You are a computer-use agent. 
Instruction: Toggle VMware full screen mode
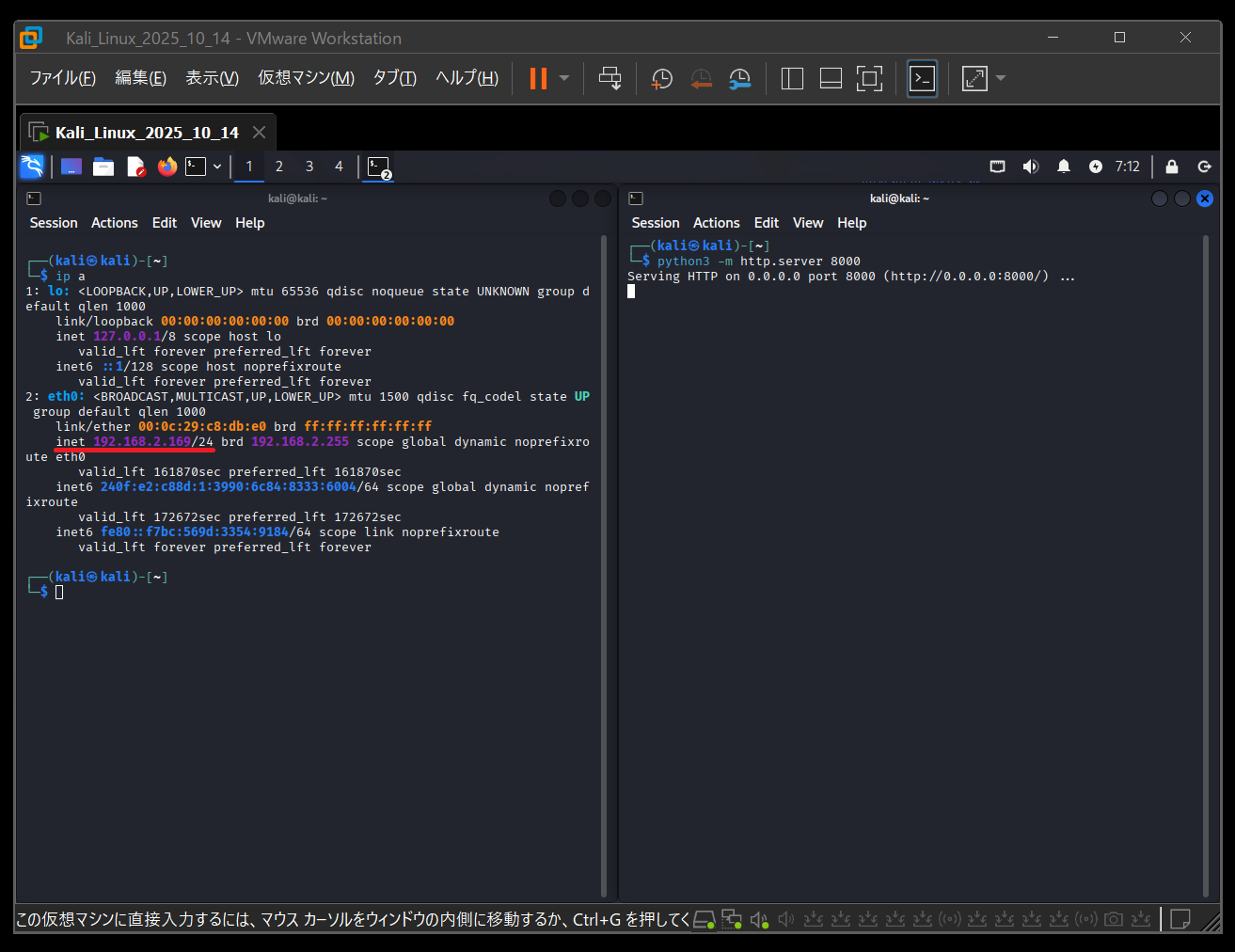pyautogui.click(x=869, y=79)
